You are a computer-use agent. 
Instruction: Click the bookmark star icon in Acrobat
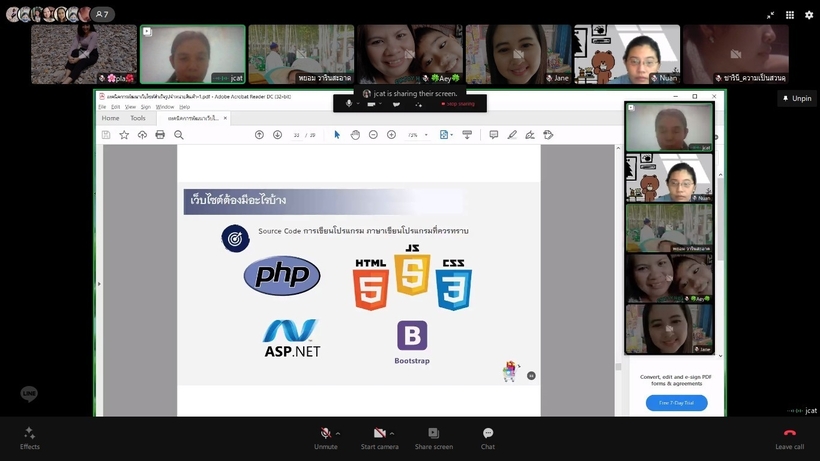(x=124, y=135)
